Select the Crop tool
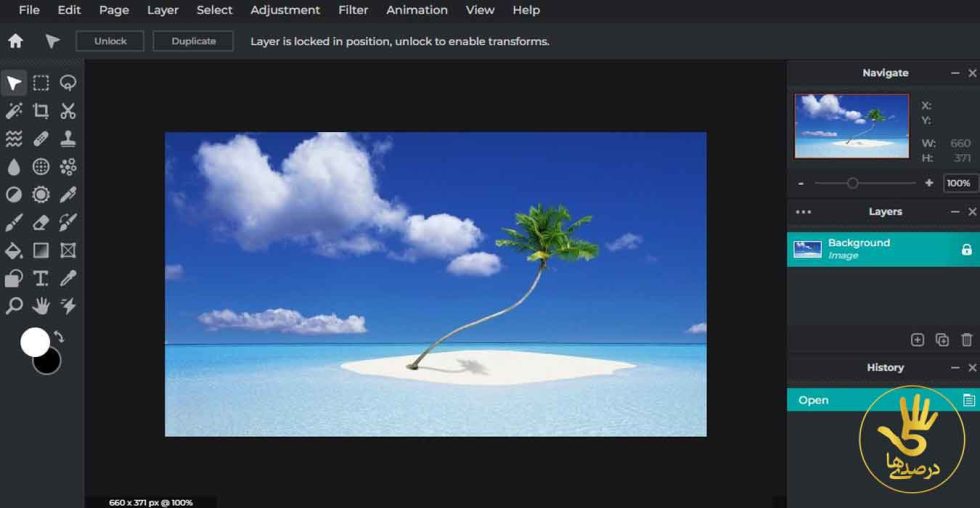This screenshot has width=980, height=508. click(41, 111)
